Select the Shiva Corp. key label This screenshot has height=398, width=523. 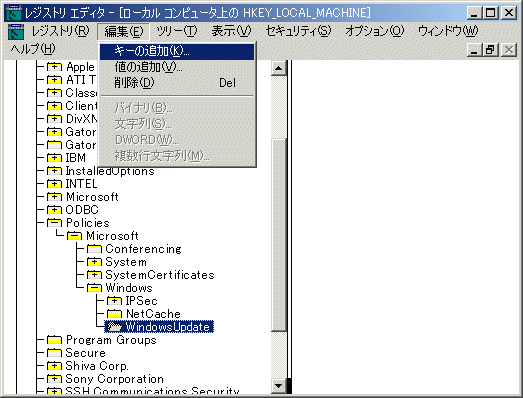point(97,366)
